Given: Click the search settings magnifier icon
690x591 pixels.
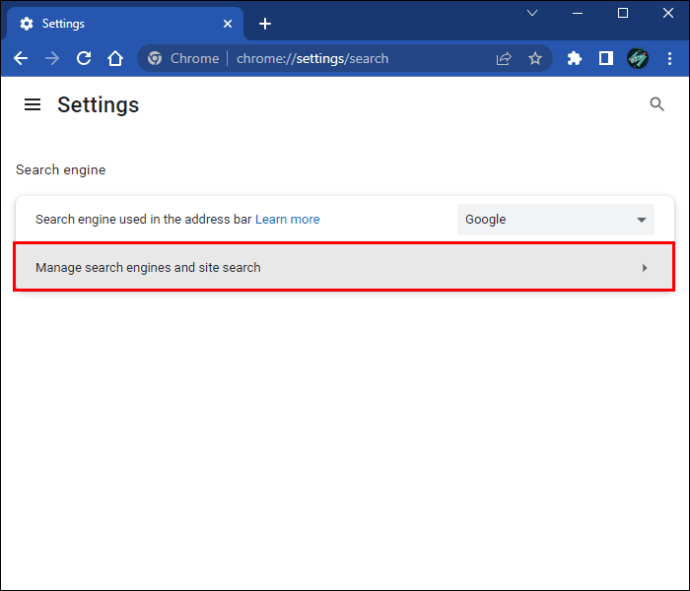Looking at the screenshot, I should point(657,104).
